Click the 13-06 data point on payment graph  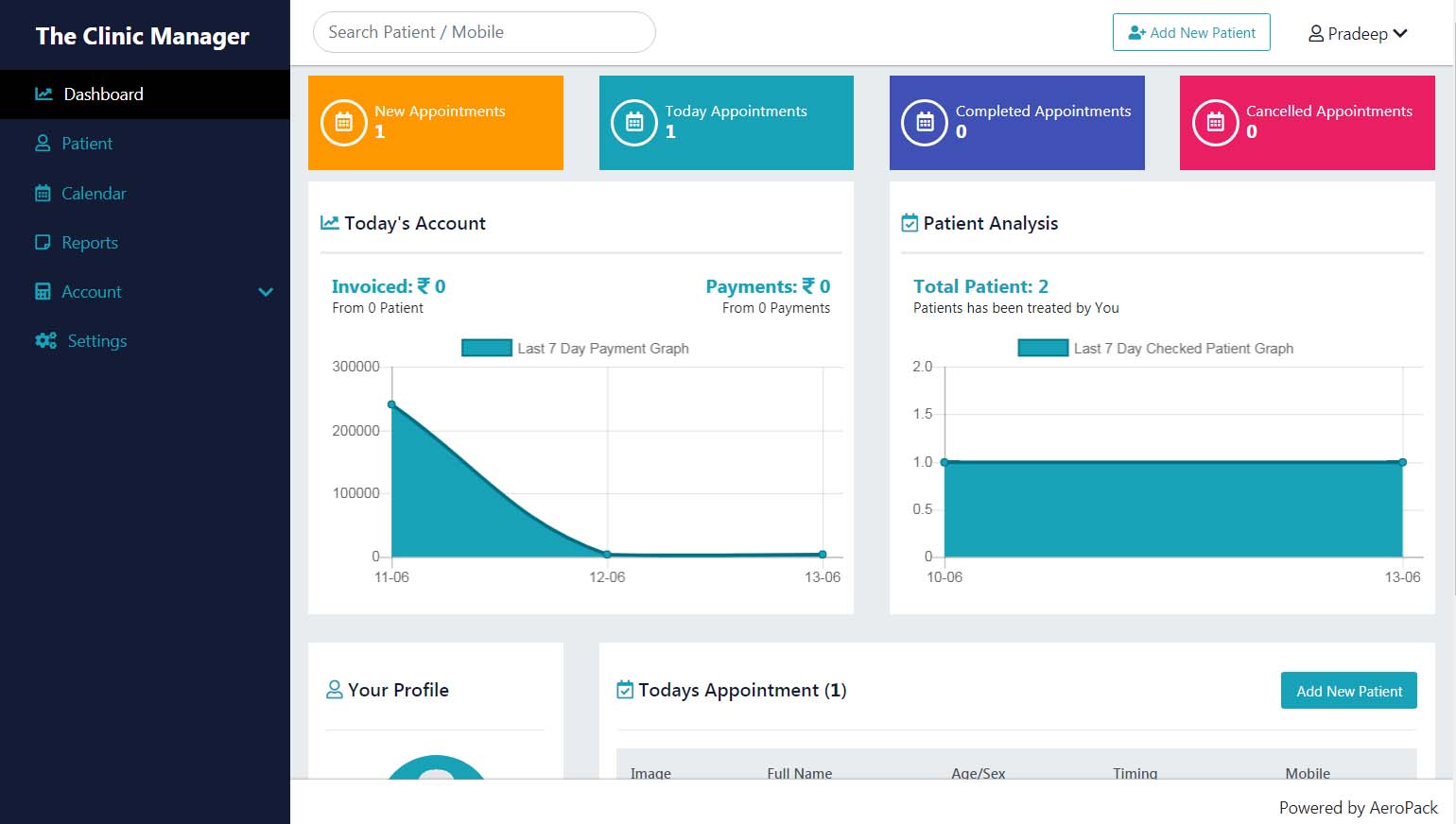[823, 555]
